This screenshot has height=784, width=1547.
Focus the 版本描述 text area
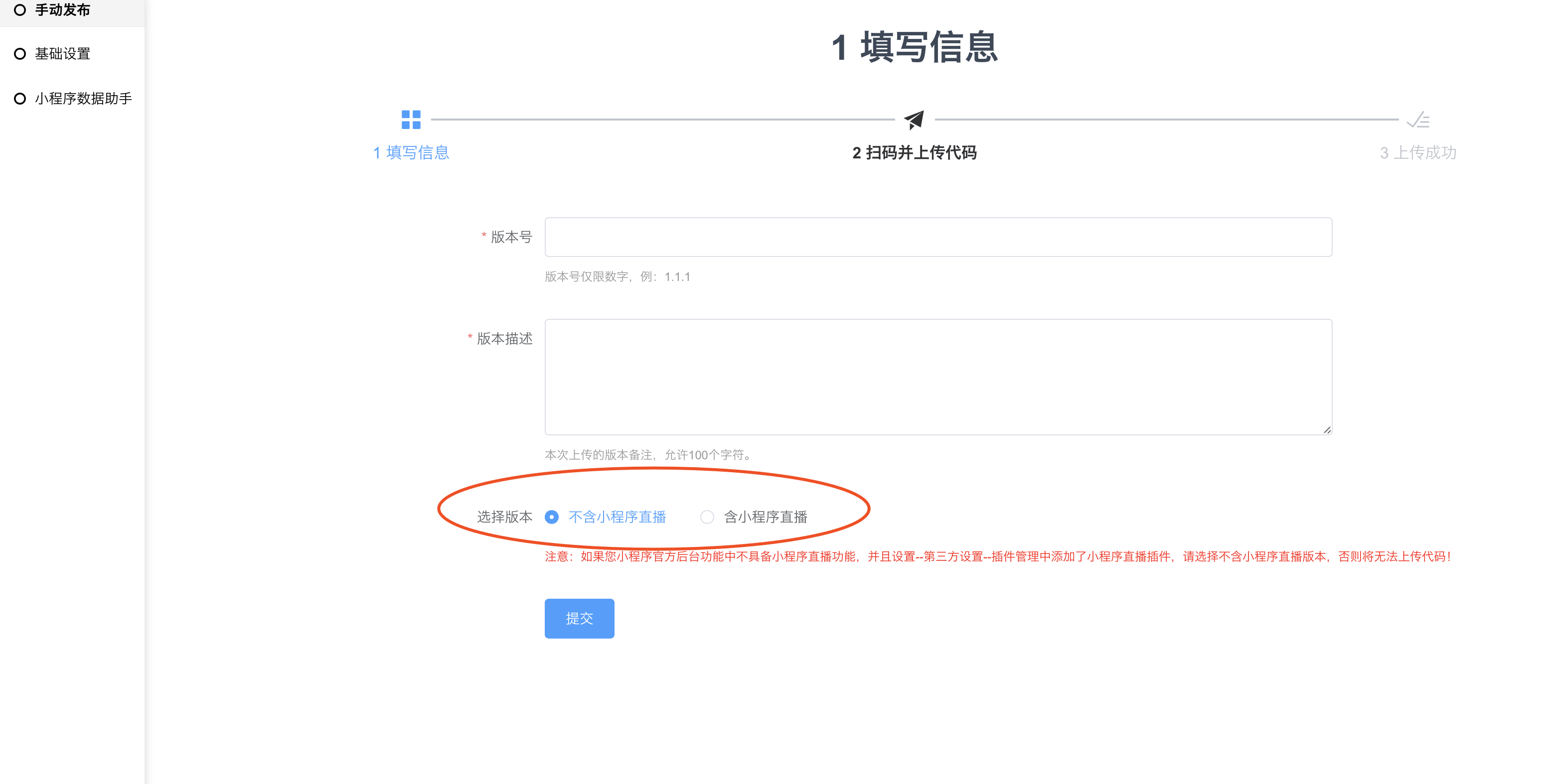(938, 377)
